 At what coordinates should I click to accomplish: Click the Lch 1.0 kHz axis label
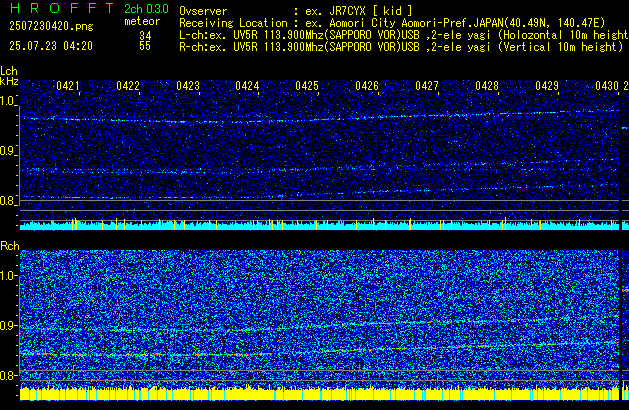click(x=8, y=101)
